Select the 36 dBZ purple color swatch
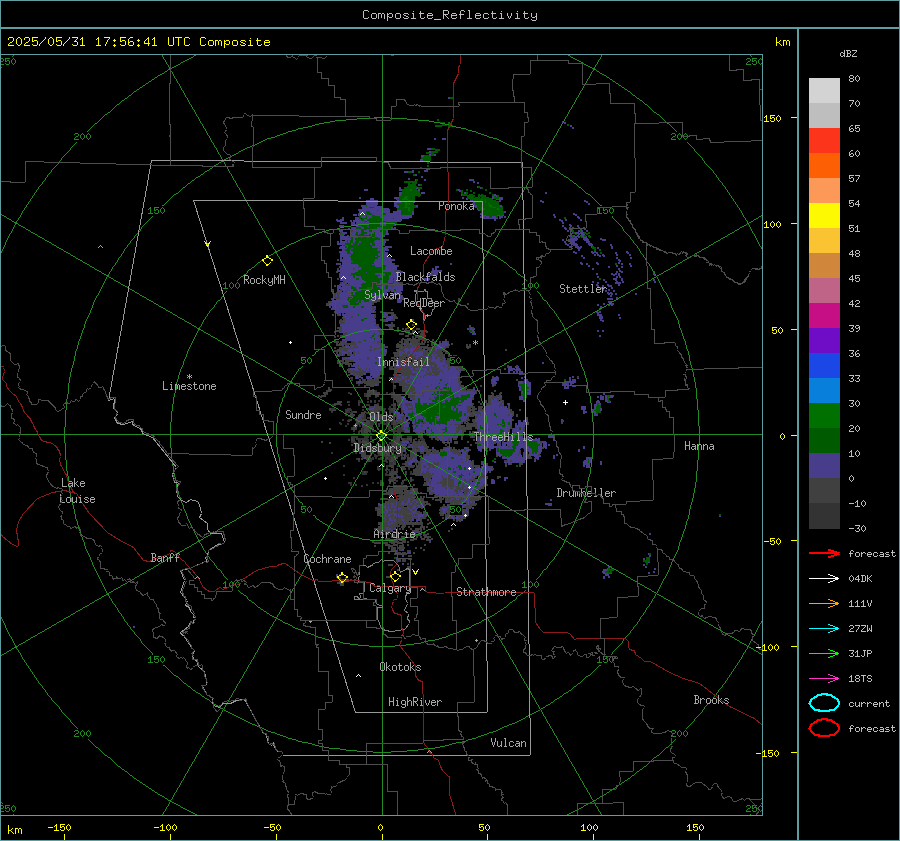 pos(824,340)
